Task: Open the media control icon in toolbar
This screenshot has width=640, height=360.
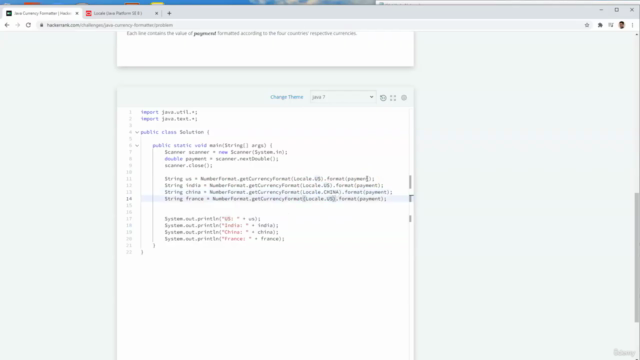Action: pos(611,25)
